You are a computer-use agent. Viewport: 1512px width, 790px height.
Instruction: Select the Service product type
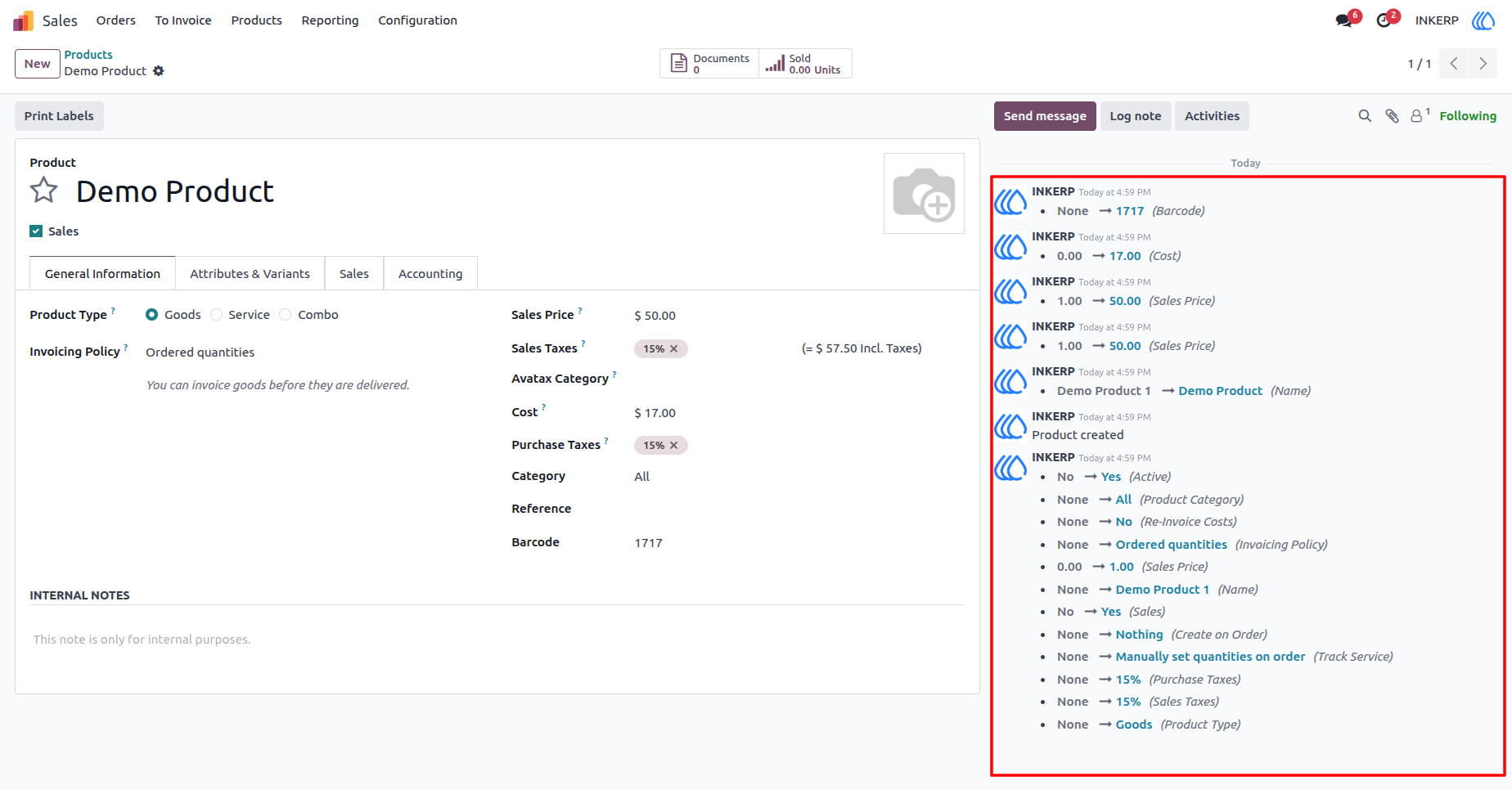216,315
